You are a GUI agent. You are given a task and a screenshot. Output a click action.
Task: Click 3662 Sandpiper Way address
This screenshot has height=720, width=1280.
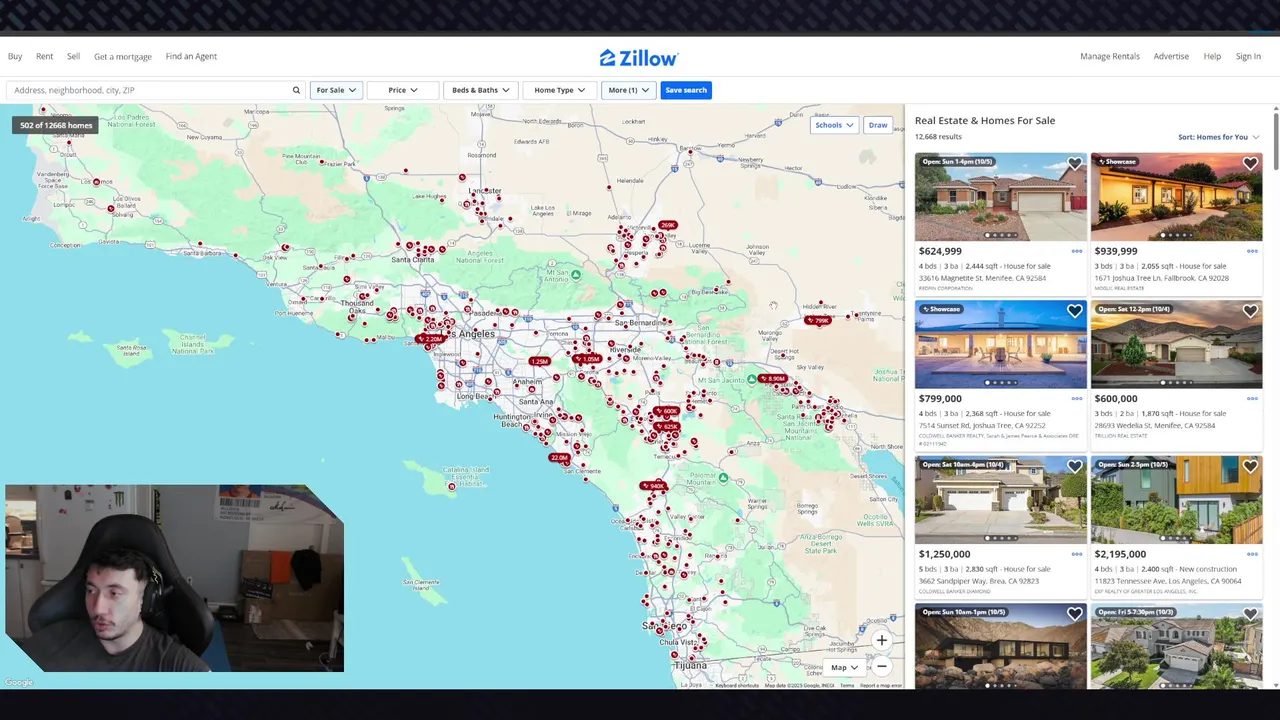coord(979,581)
